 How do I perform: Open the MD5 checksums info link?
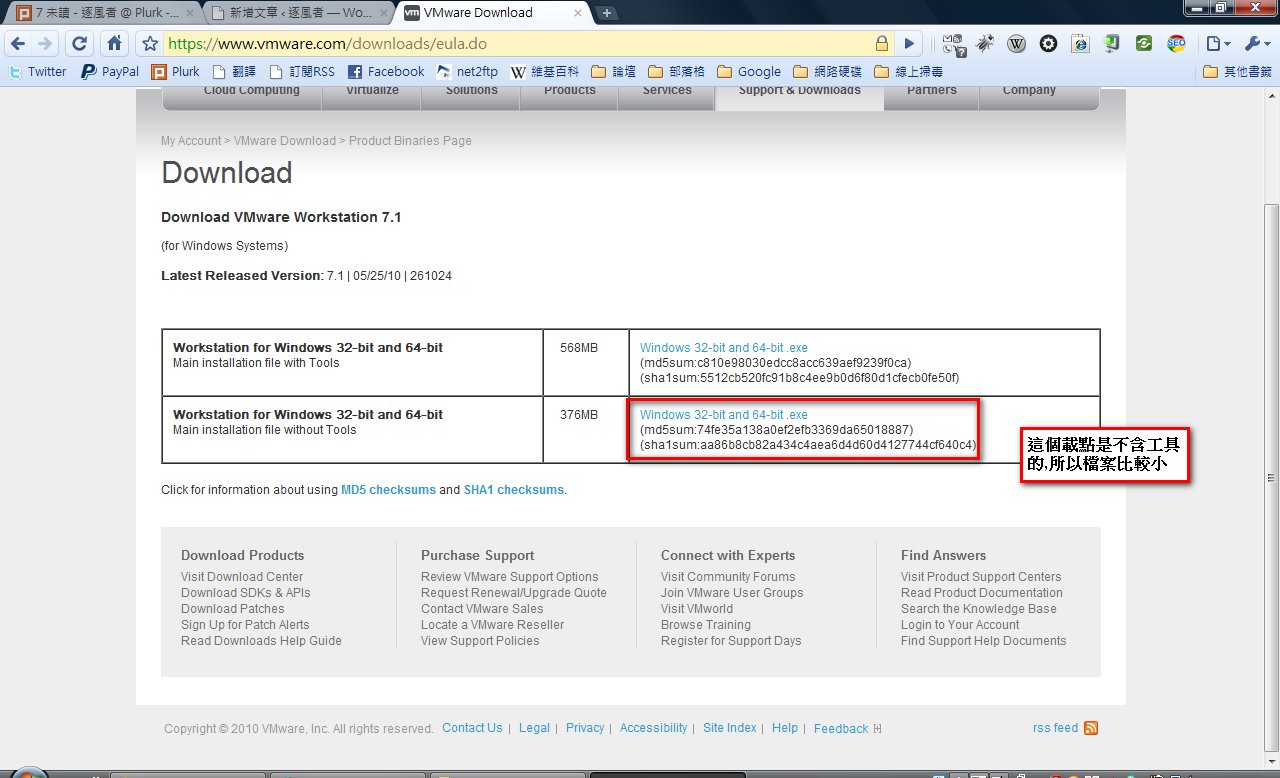[x=388, y=490]
